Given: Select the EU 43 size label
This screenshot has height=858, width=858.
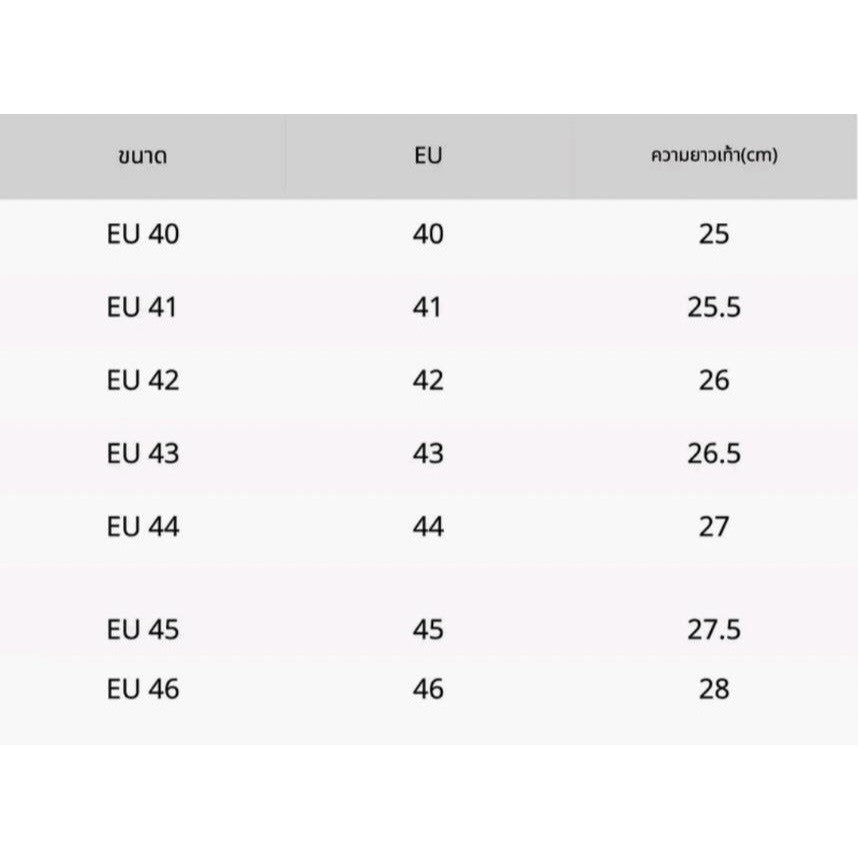Looking at the screenshot, I should pos(143,453).
